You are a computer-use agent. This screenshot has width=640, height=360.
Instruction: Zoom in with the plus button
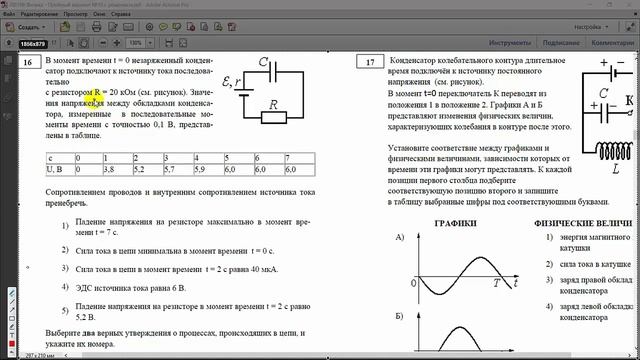(x=117, y=43)
